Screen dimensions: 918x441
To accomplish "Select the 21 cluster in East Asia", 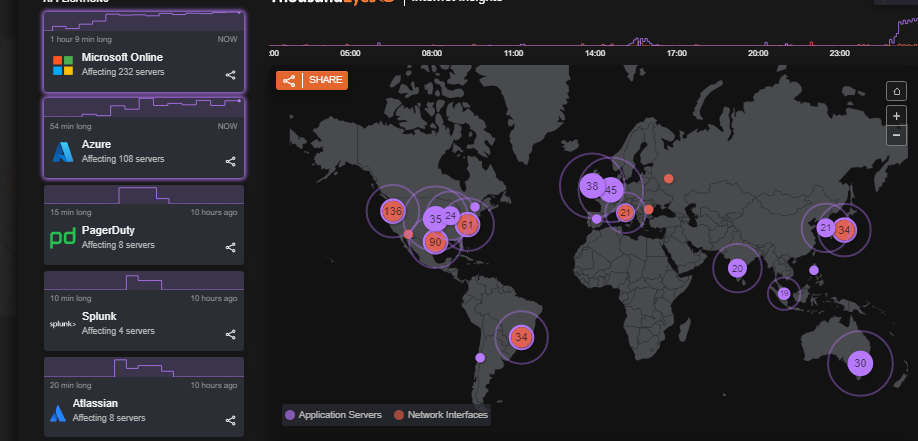I will coord(826,228).
